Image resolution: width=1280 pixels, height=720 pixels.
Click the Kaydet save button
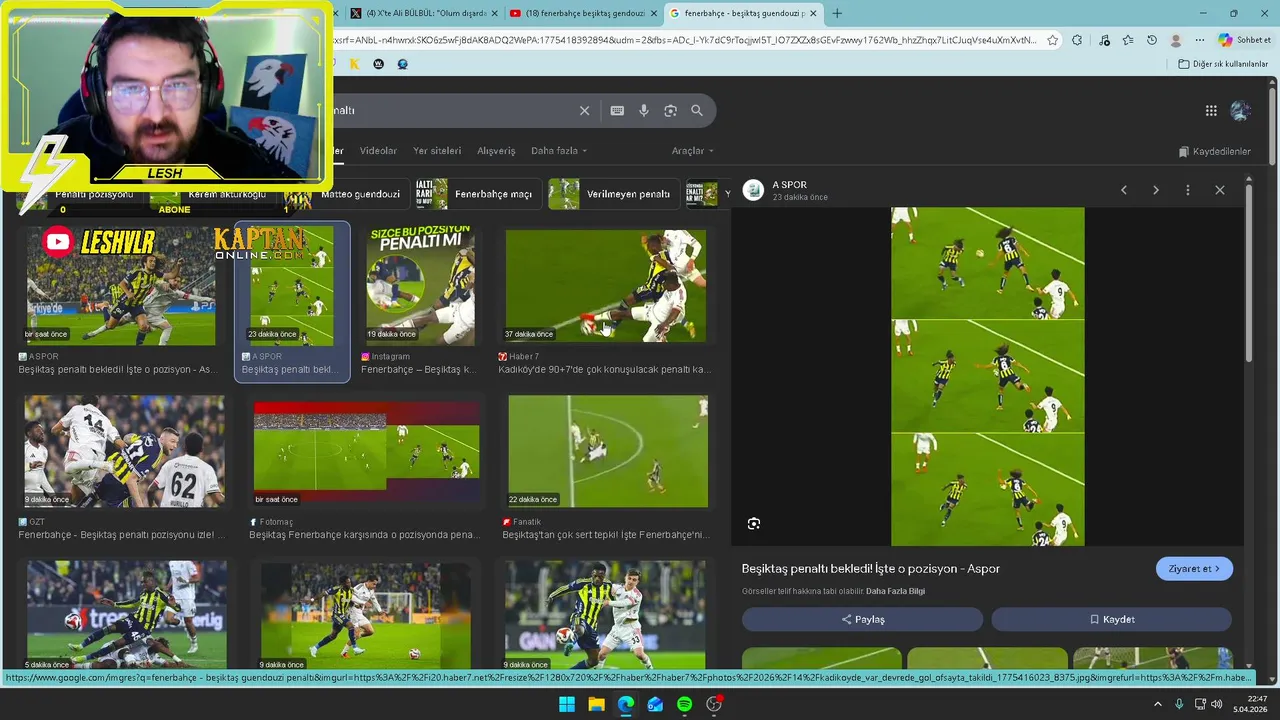point(1111,619)
